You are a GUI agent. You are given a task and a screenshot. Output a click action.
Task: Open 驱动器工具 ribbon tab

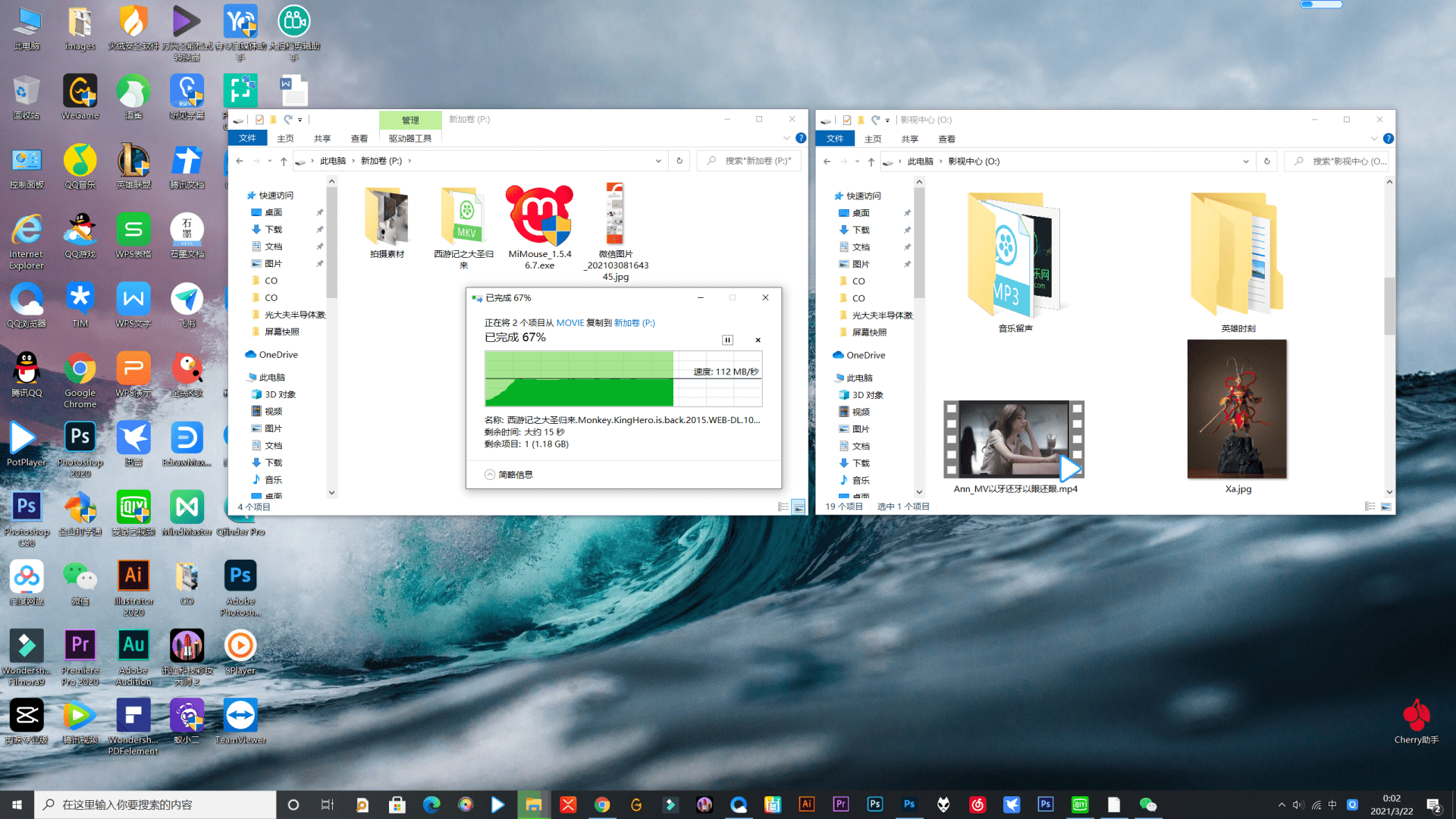[410, 139]
